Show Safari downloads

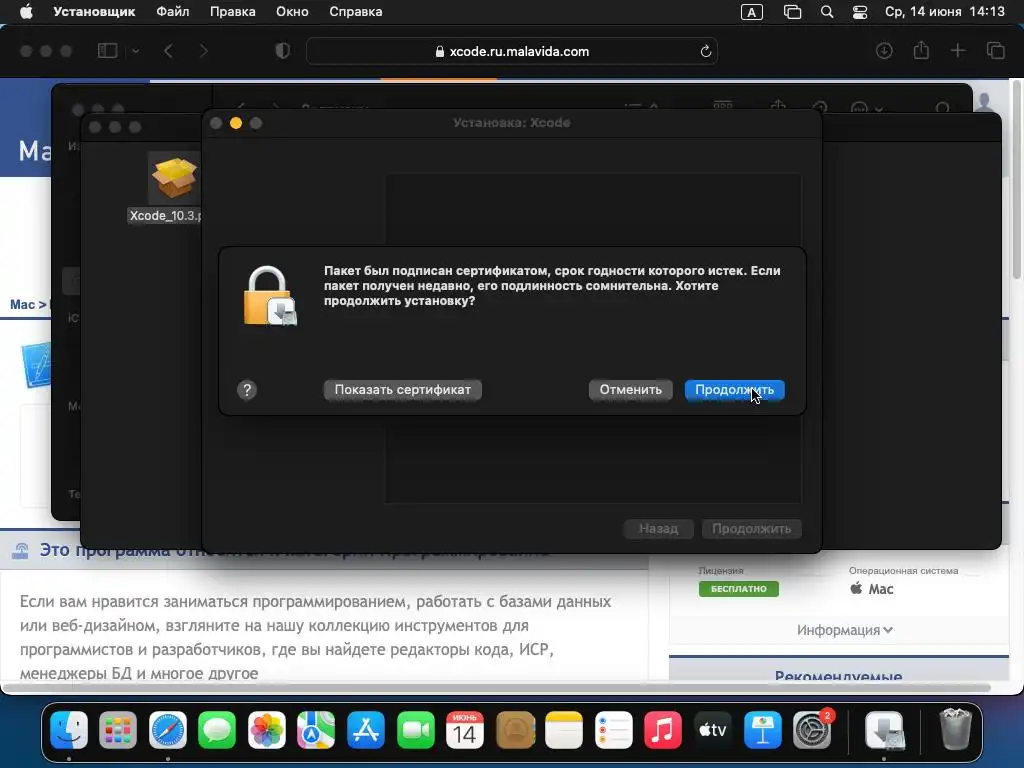pyautogui.click(x=884, y=51)
